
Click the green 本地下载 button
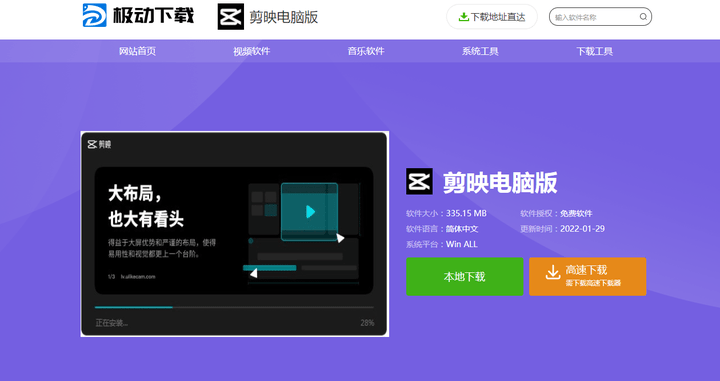pyautogui.click(x=465, y=276)
